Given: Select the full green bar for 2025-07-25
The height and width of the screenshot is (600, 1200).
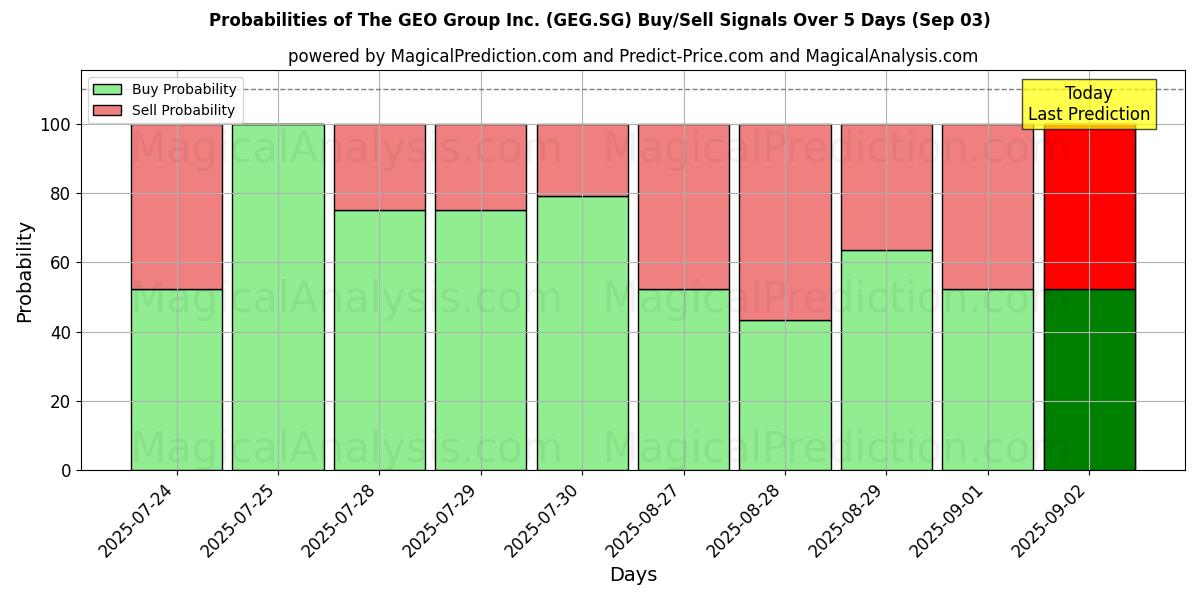Looking at the screenshot, I should coord(278,297).
